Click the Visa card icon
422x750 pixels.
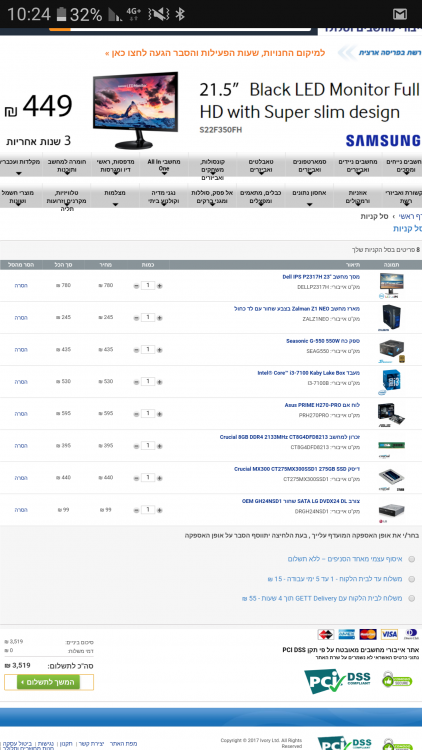(x=389, y=634)
